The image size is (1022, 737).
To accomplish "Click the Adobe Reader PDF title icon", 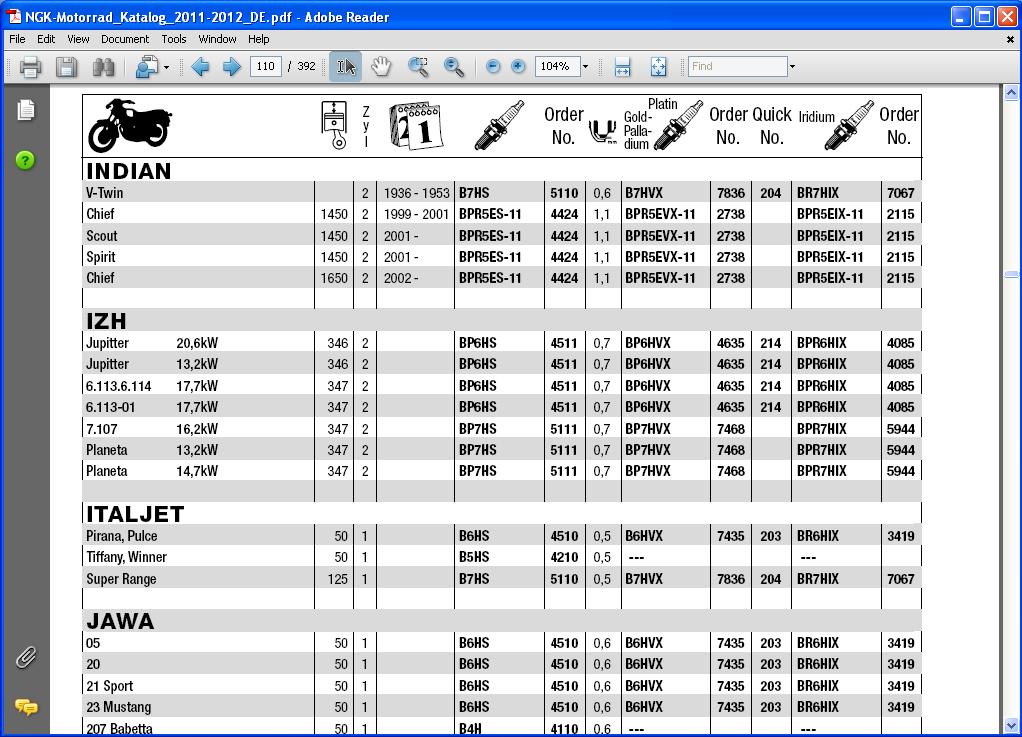I will coord(14,17).
